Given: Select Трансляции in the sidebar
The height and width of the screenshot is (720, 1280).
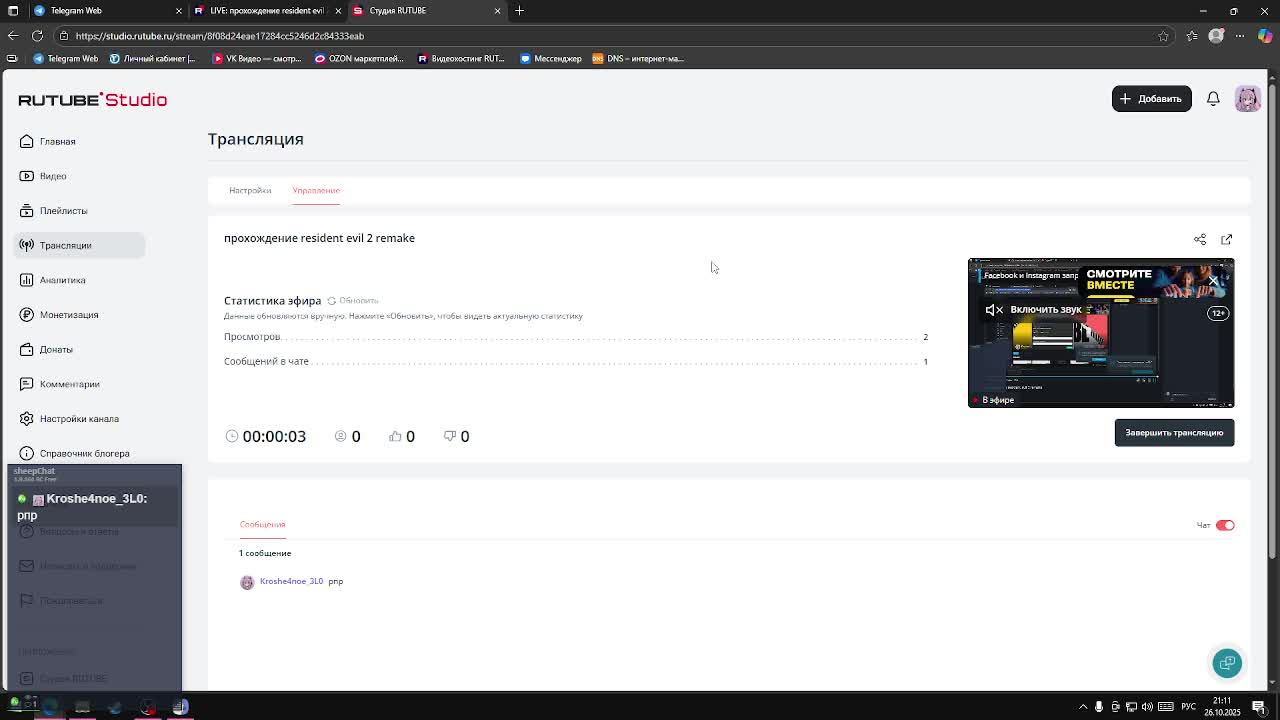Looking at the screenshot, I should (x=78, y=245).
